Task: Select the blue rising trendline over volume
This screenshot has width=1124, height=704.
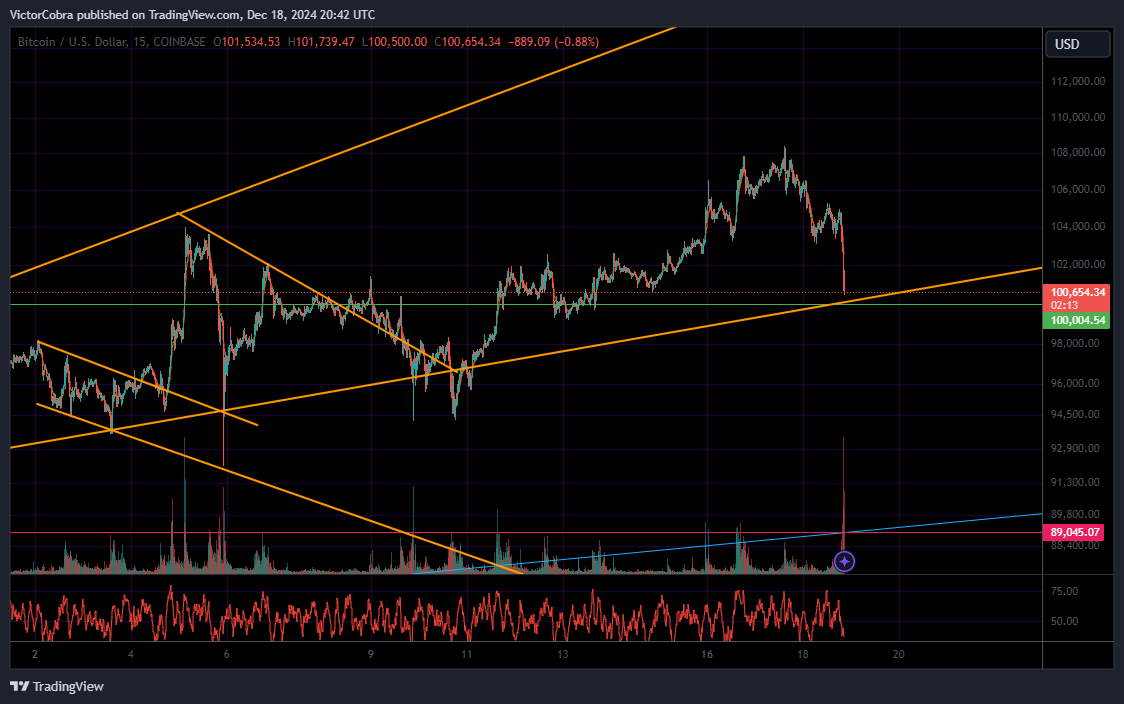Action: coord(728,543)
